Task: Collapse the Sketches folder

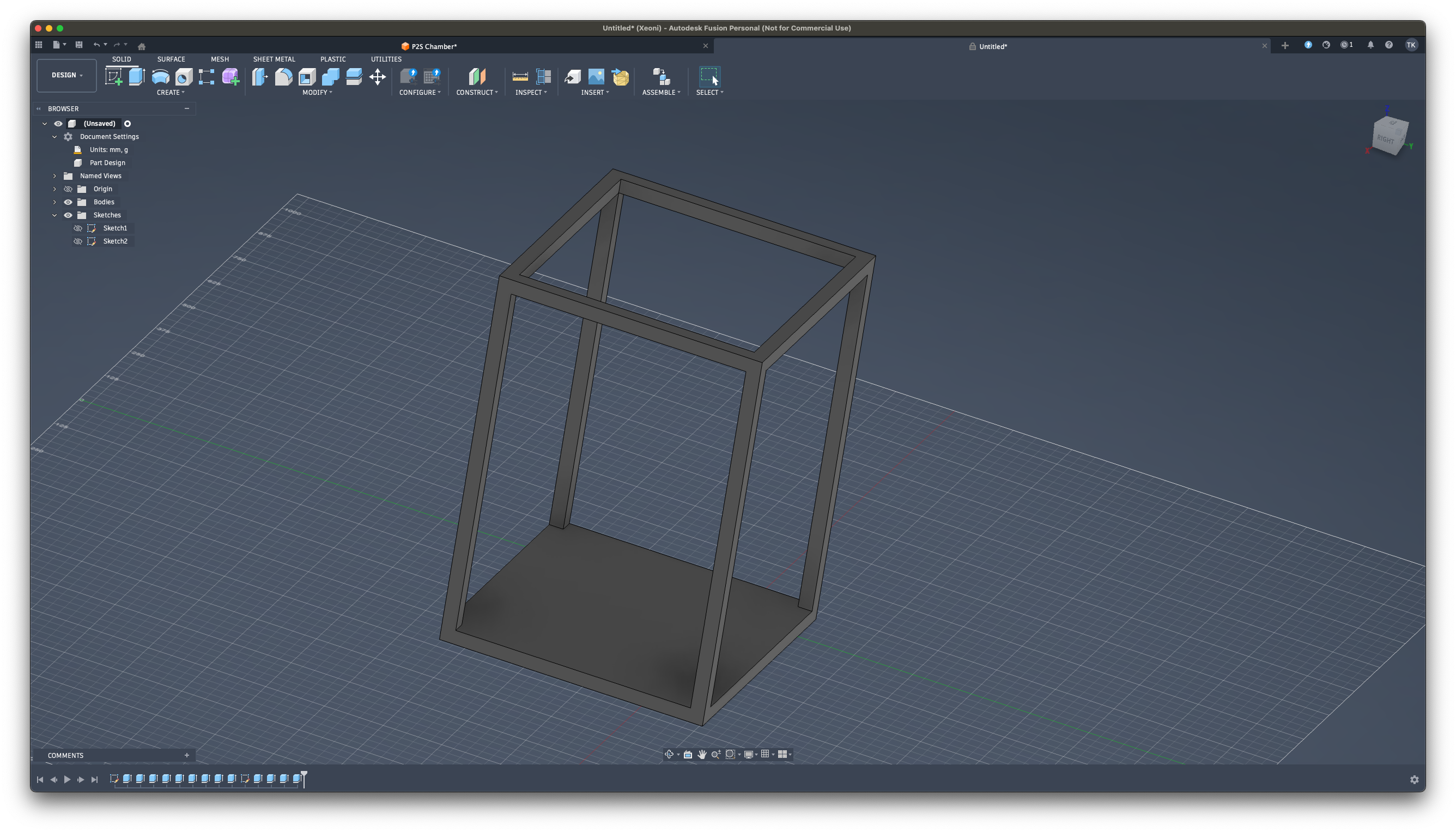Action: pos(55,215)
